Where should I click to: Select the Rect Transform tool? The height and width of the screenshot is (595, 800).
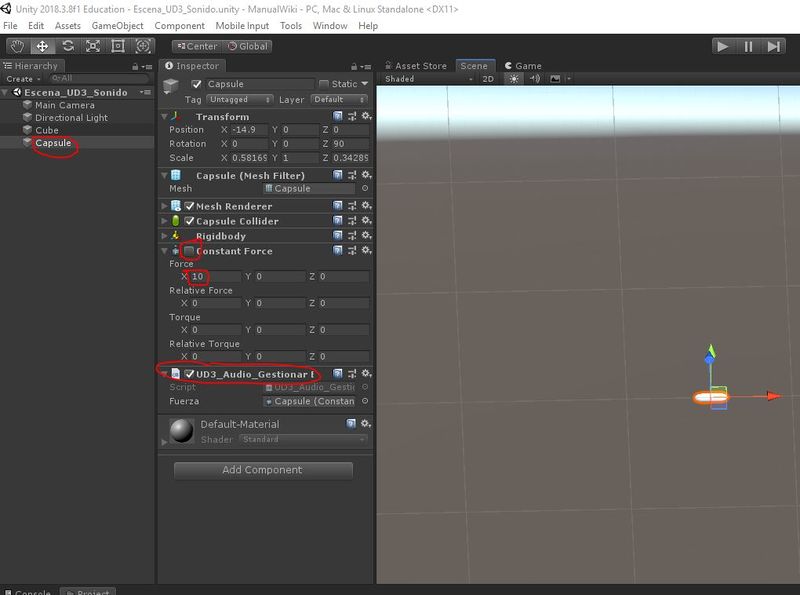pos(118,46)
